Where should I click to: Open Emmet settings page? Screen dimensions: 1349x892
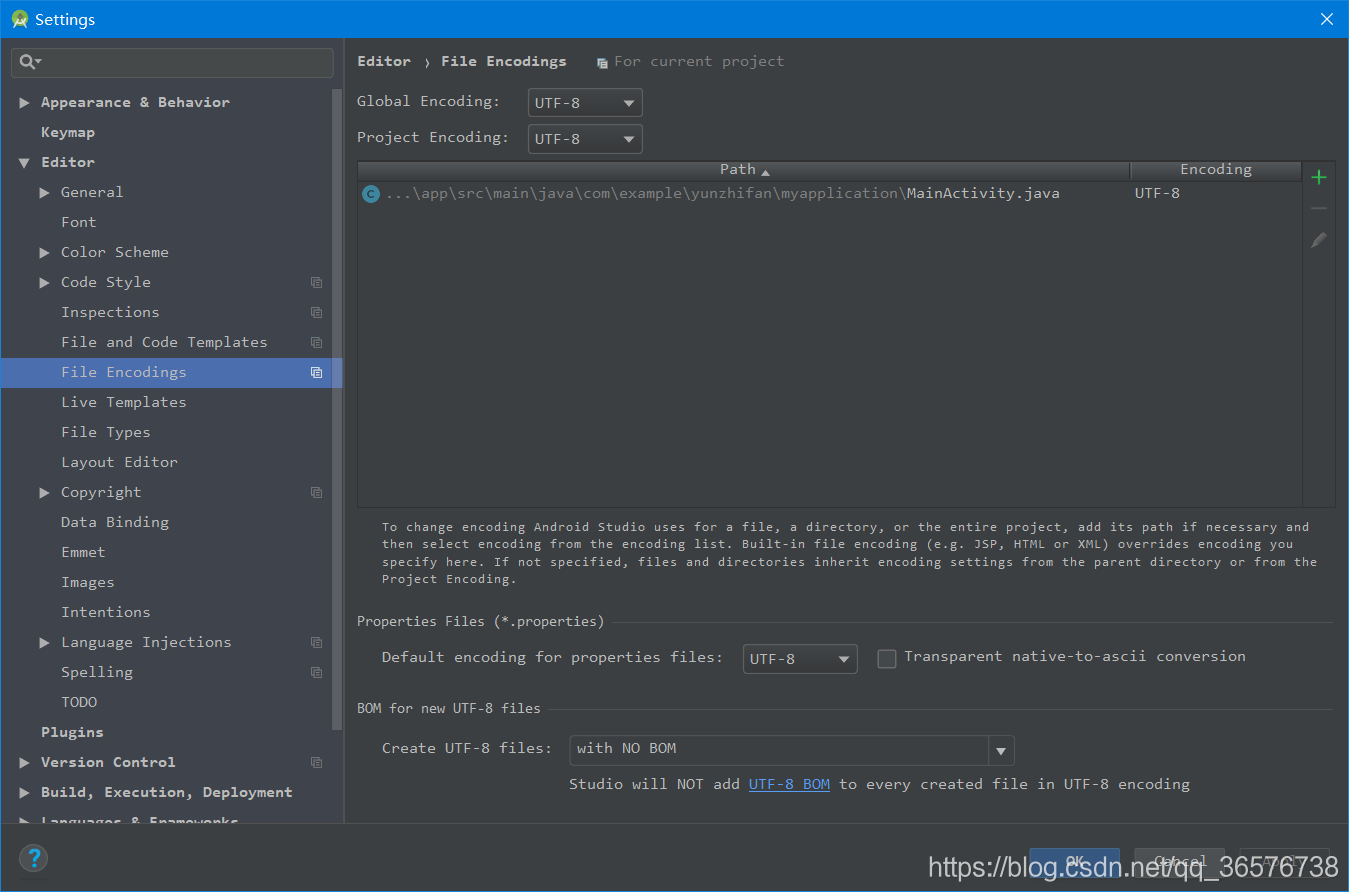[83, 552]
